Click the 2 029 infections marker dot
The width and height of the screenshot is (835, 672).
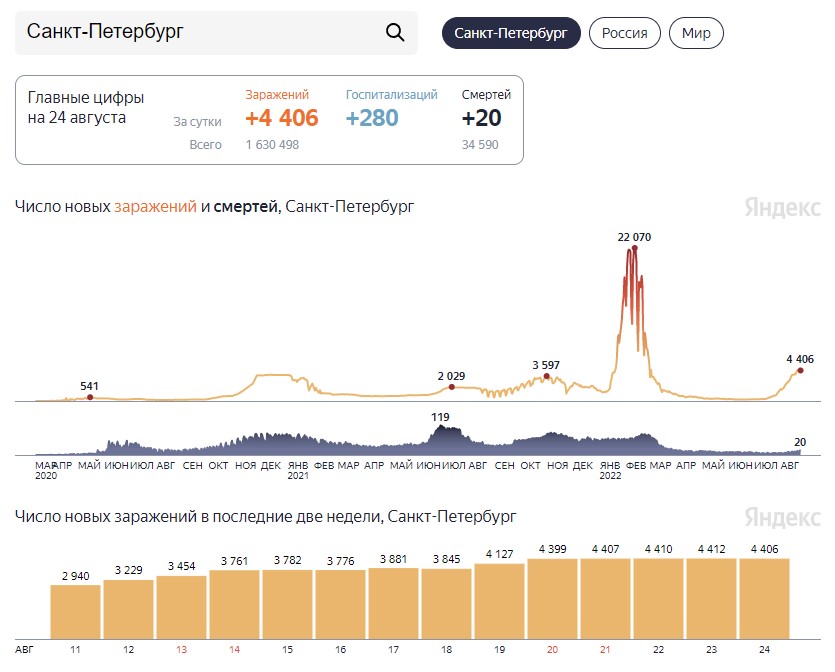(x=452, y=387)
